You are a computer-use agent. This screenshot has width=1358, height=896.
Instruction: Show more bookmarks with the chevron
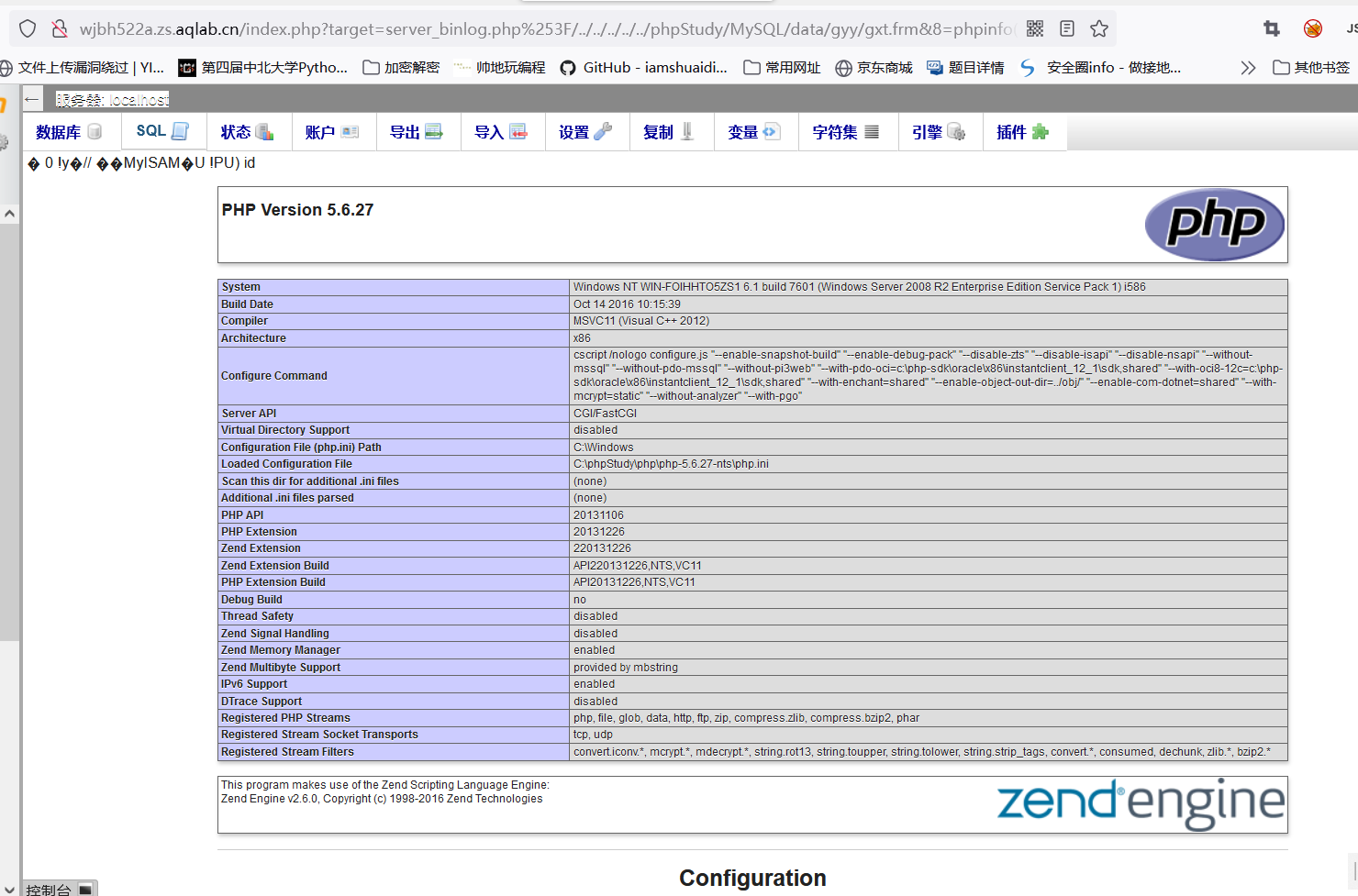pyautogui.click(x=1248, y=67)
